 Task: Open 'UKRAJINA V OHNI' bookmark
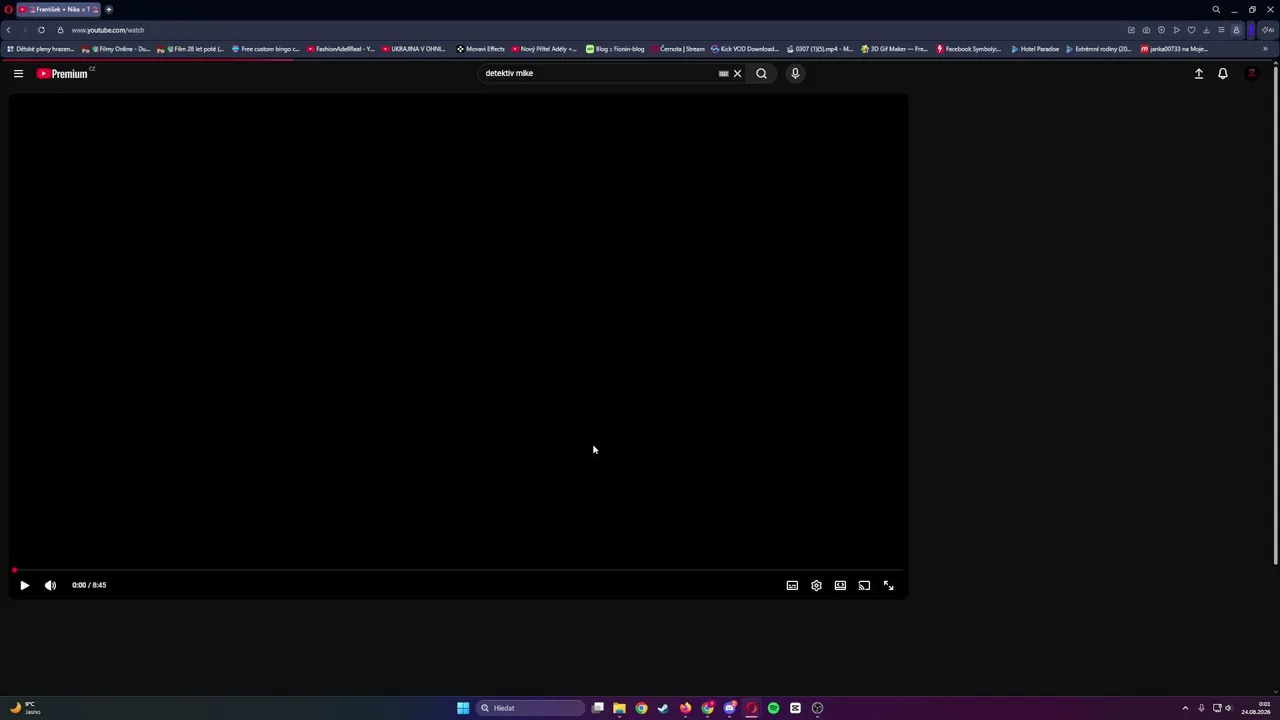point(414,49)
